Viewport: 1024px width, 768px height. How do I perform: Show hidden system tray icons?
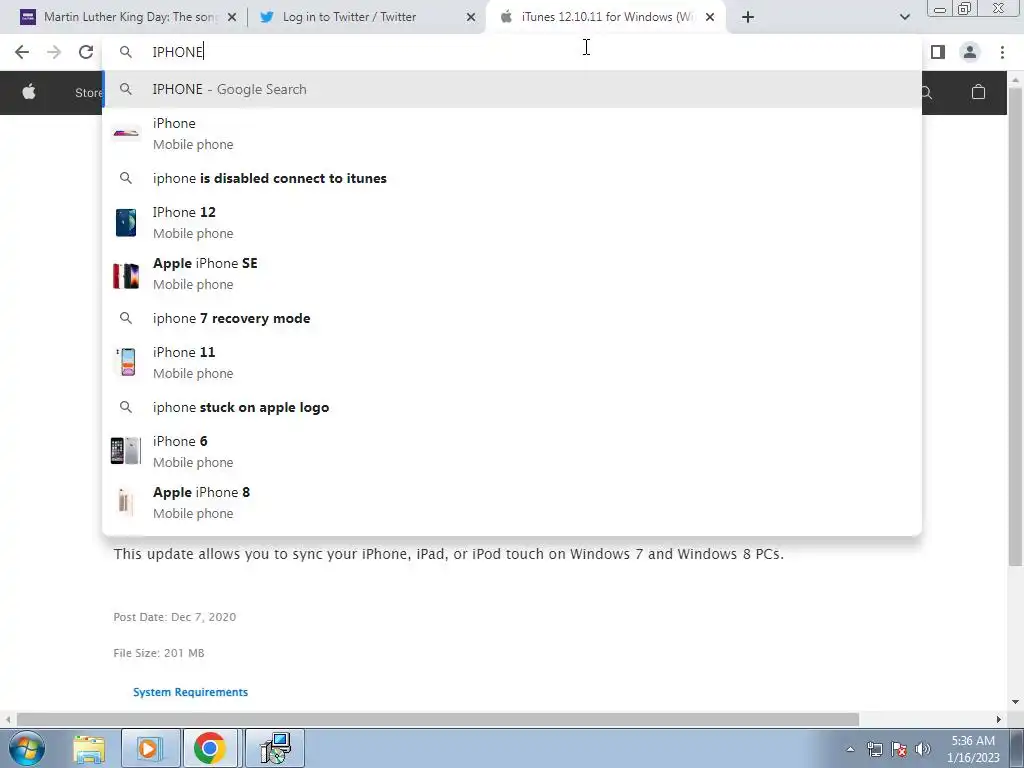[850, 749]
